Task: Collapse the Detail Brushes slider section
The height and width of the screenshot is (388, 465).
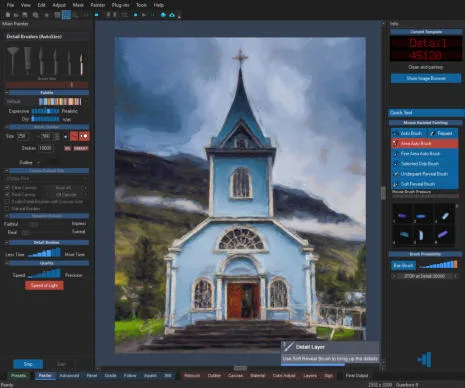Action: click(6, 242)
